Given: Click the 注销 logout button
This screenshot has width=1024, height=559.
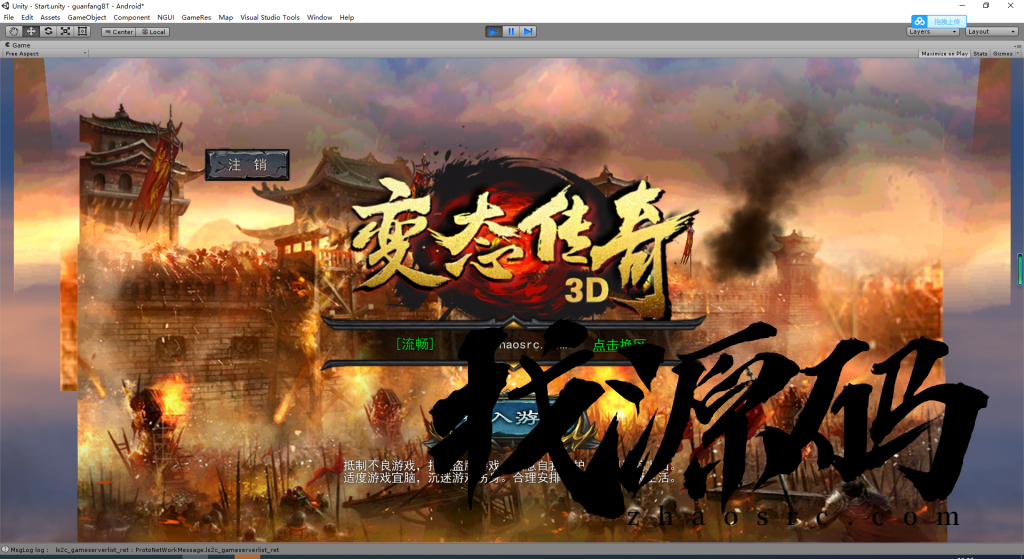Looking at the screenshot, I should coord(248,165).
